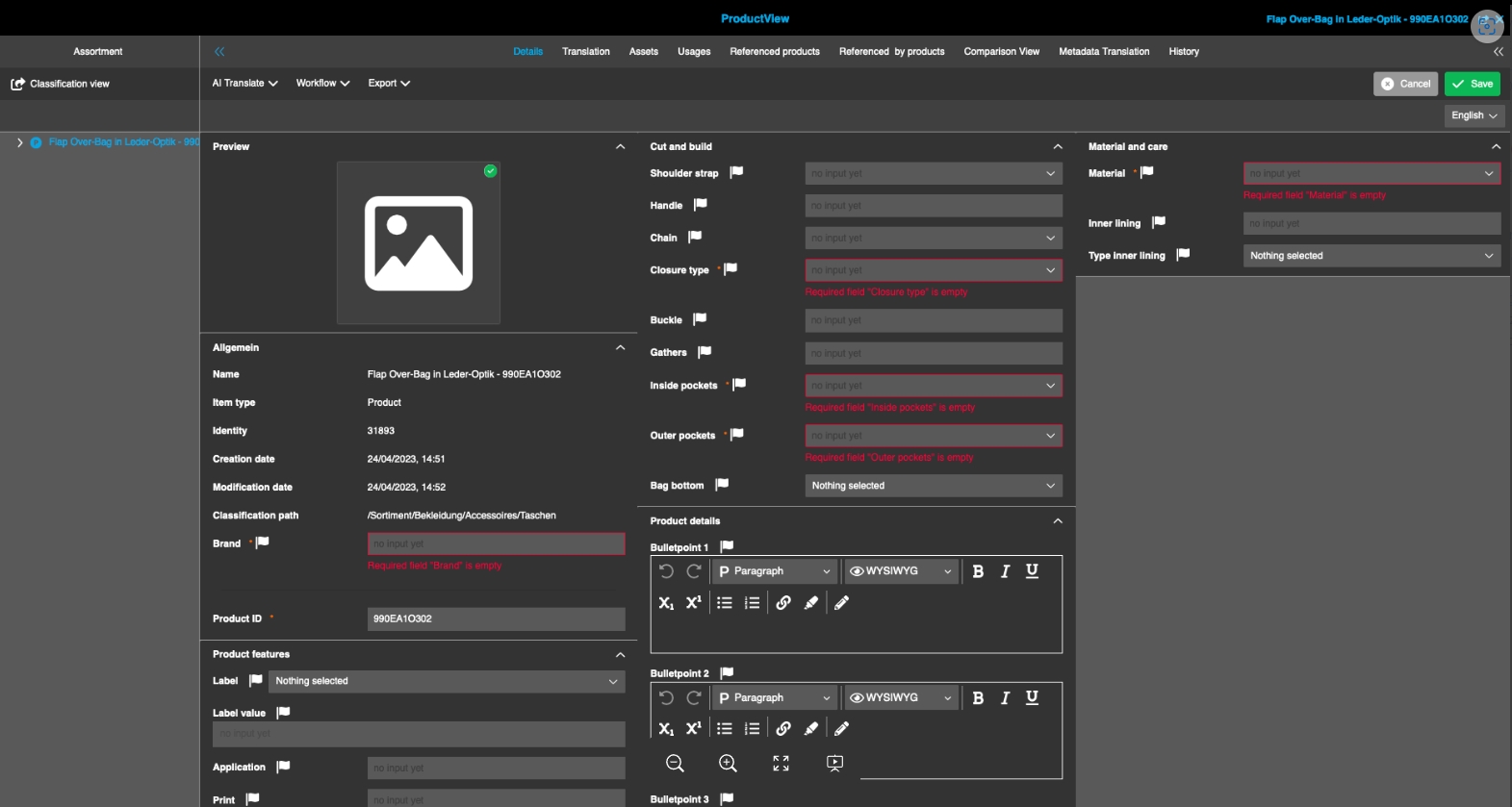Click the flag icon next to Brand
This screenshot has width=1512, height=807.
coord(263,542)
